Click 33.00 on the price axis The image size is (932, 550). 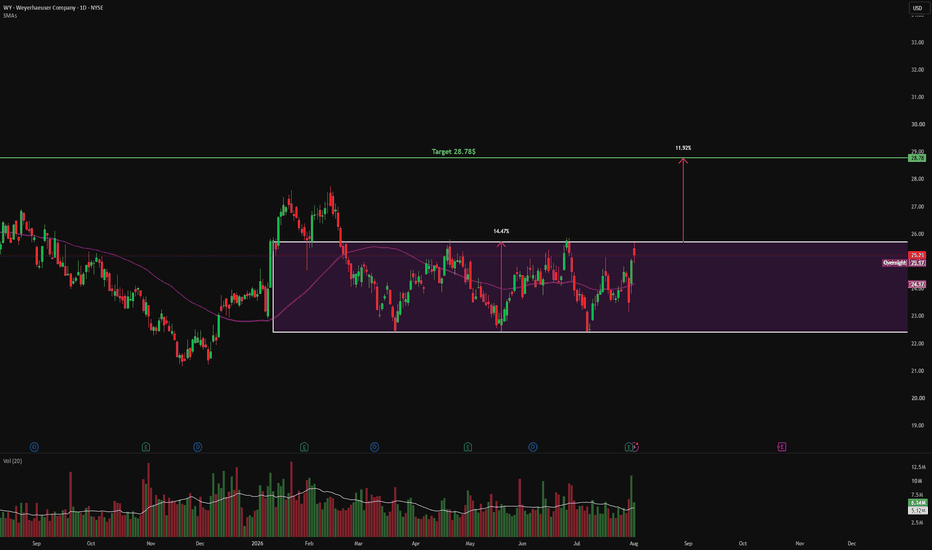coord(917,42)
